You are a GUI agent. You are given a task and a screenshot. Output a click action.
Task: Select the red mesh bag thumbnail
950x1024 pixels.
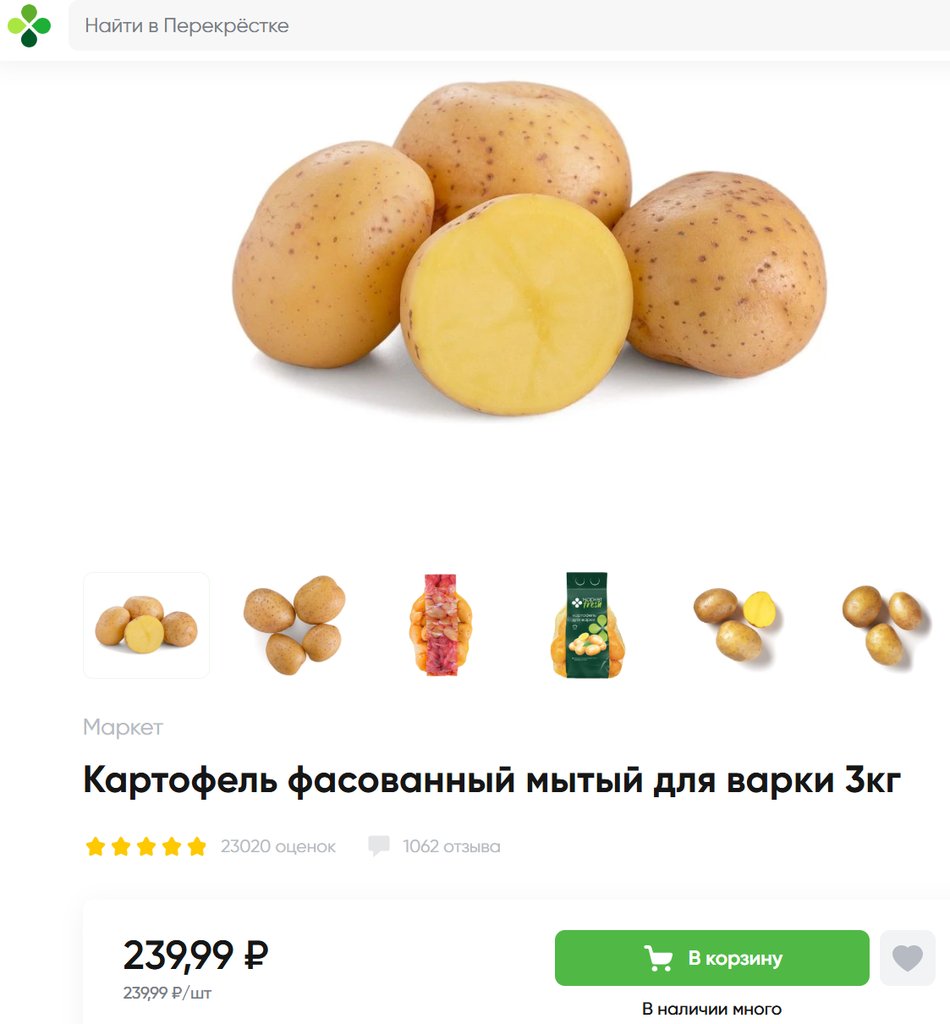pyautogui.click(x=441, y=625)
